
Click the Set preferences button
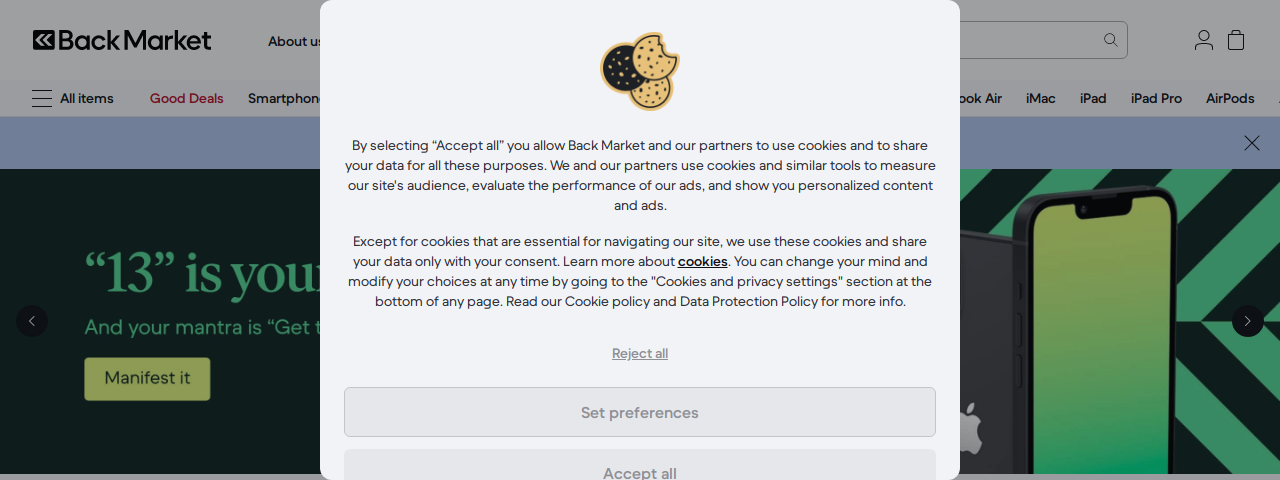640,412
